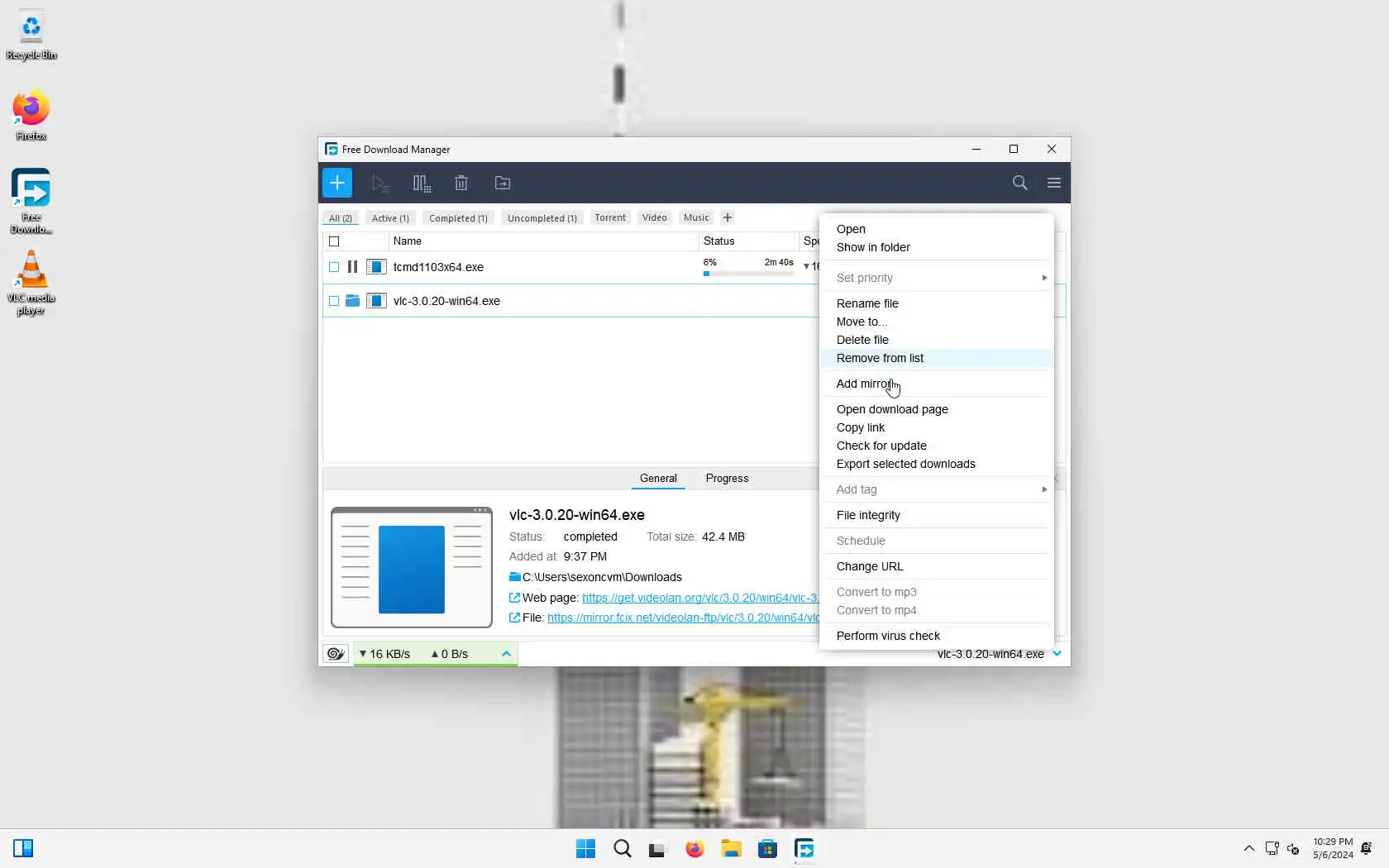Click the tcmd1103x64.exe 6% progress bar

(748, 274)
